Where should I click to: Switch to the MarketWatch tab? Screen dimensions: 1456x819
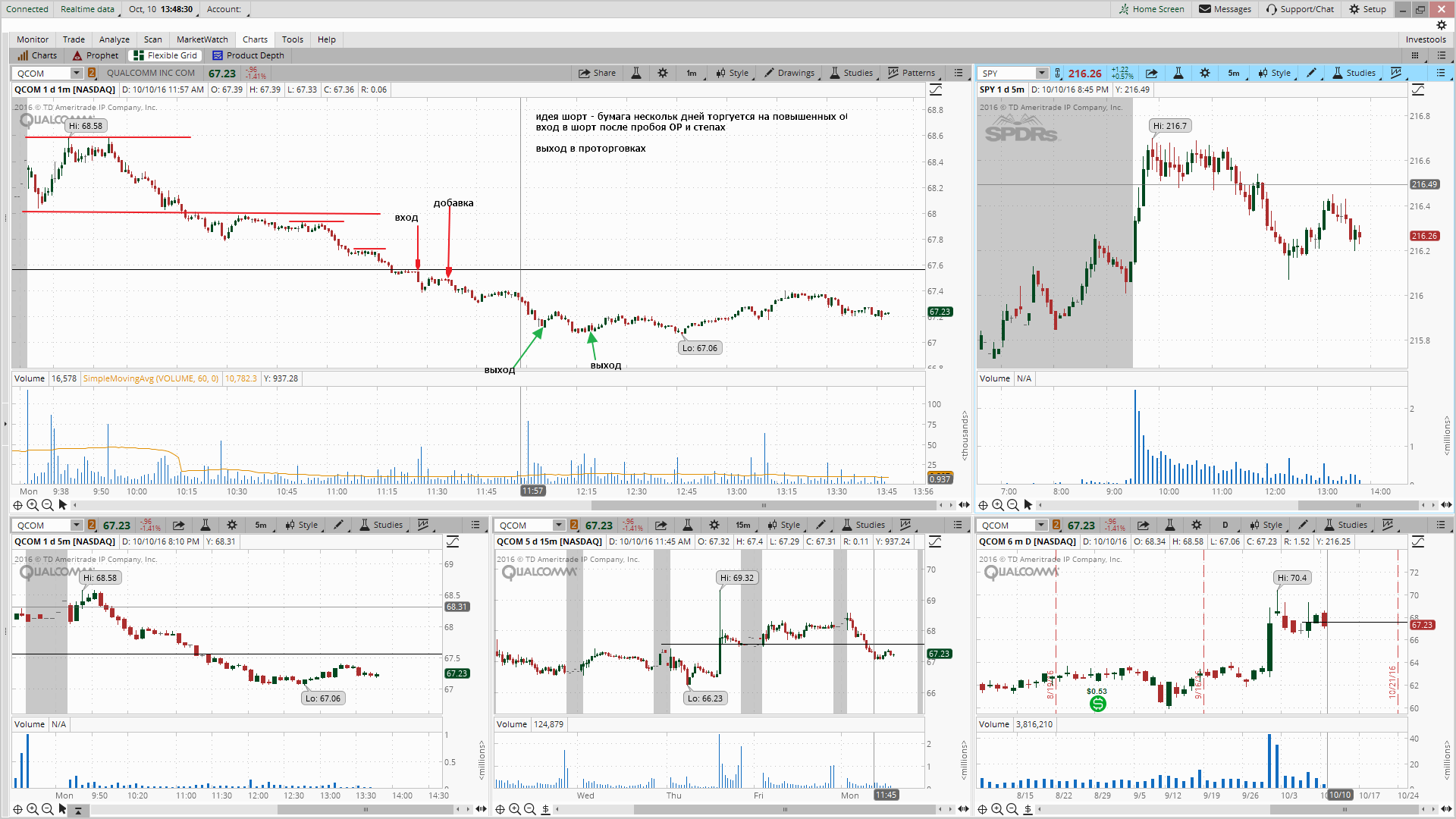point(202,39)
